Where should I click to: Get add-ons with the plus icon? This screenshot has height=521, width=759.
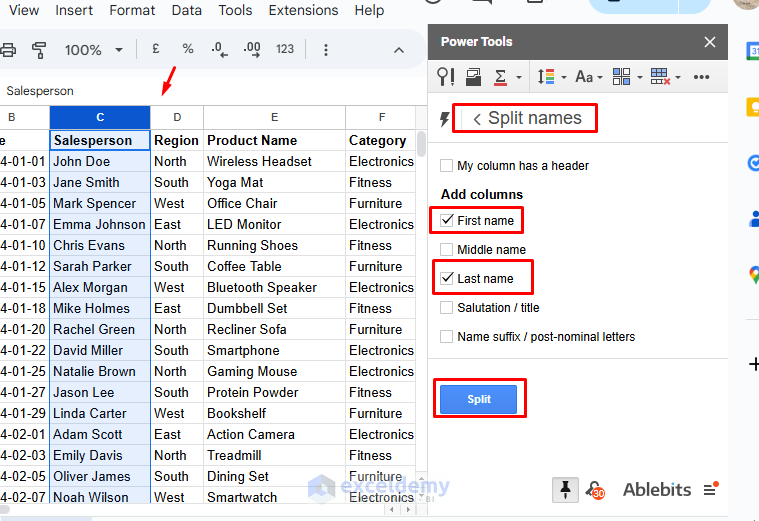tap(754, 364)
